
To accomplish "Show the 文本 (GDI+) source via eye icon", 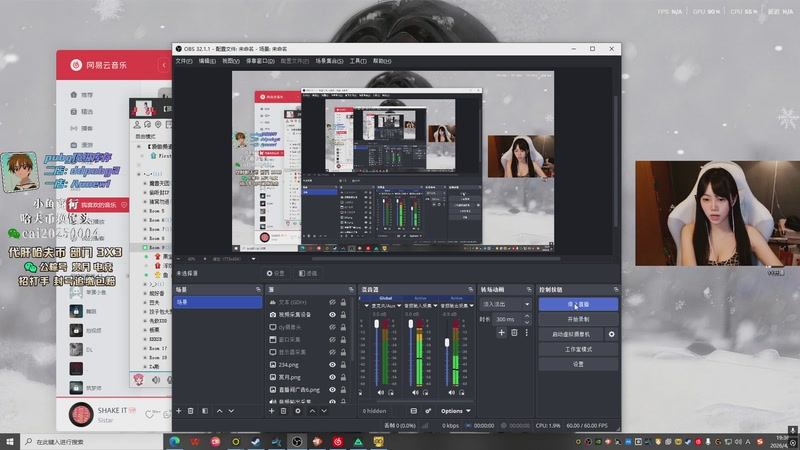I will tap(332, 302).
